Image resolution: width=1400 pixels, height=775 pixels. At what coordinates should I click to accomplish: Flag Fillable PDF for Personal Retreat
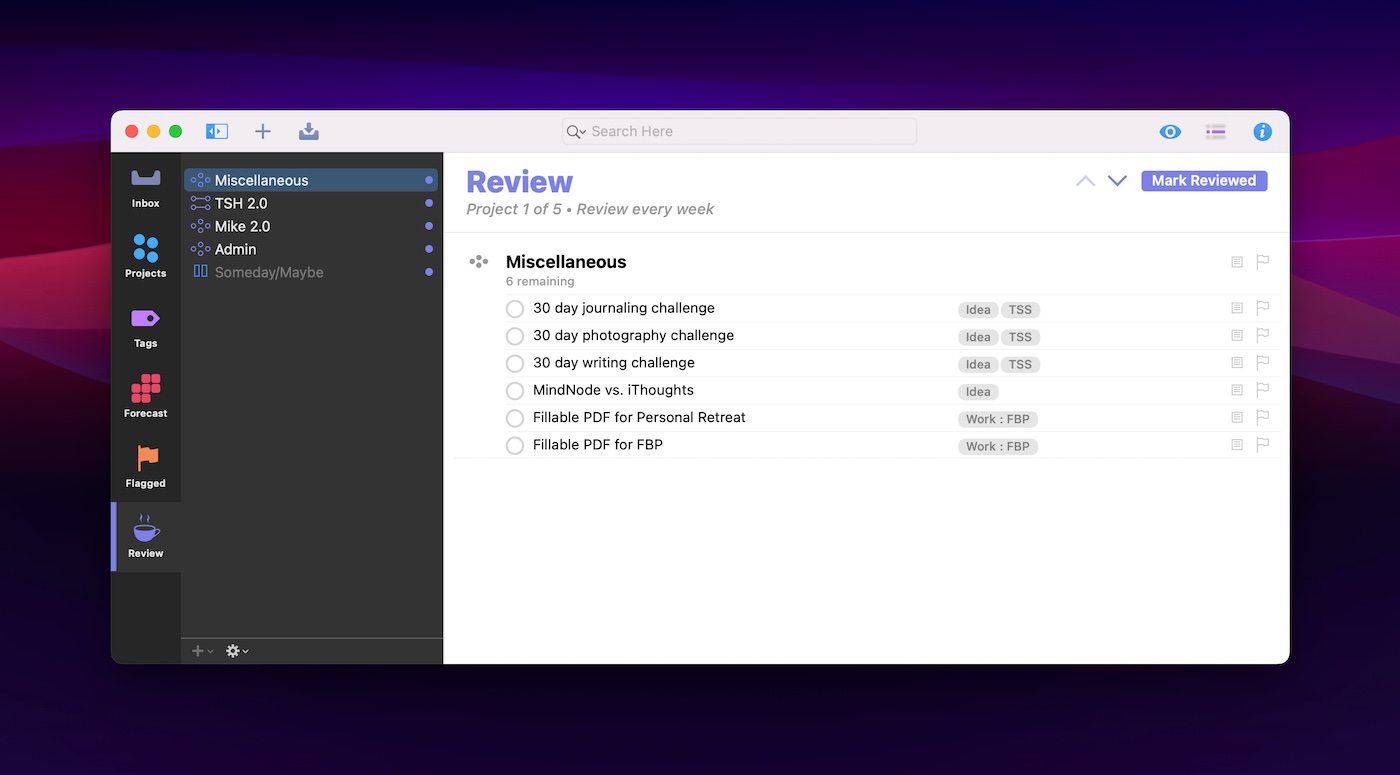coord(1263,417)
